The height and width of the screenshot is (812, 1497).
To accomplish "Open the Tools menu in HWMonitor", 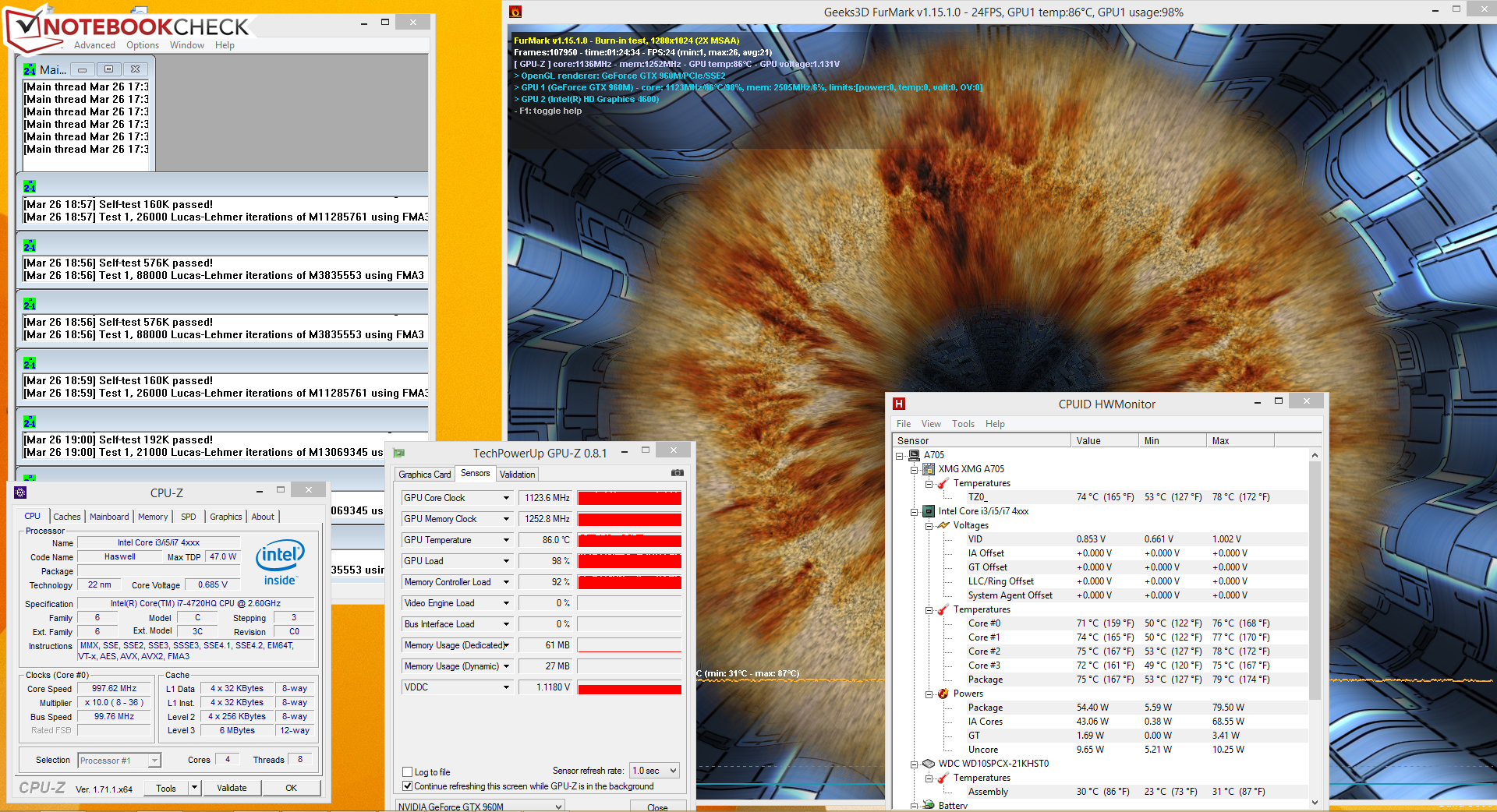I will (963, 424).
